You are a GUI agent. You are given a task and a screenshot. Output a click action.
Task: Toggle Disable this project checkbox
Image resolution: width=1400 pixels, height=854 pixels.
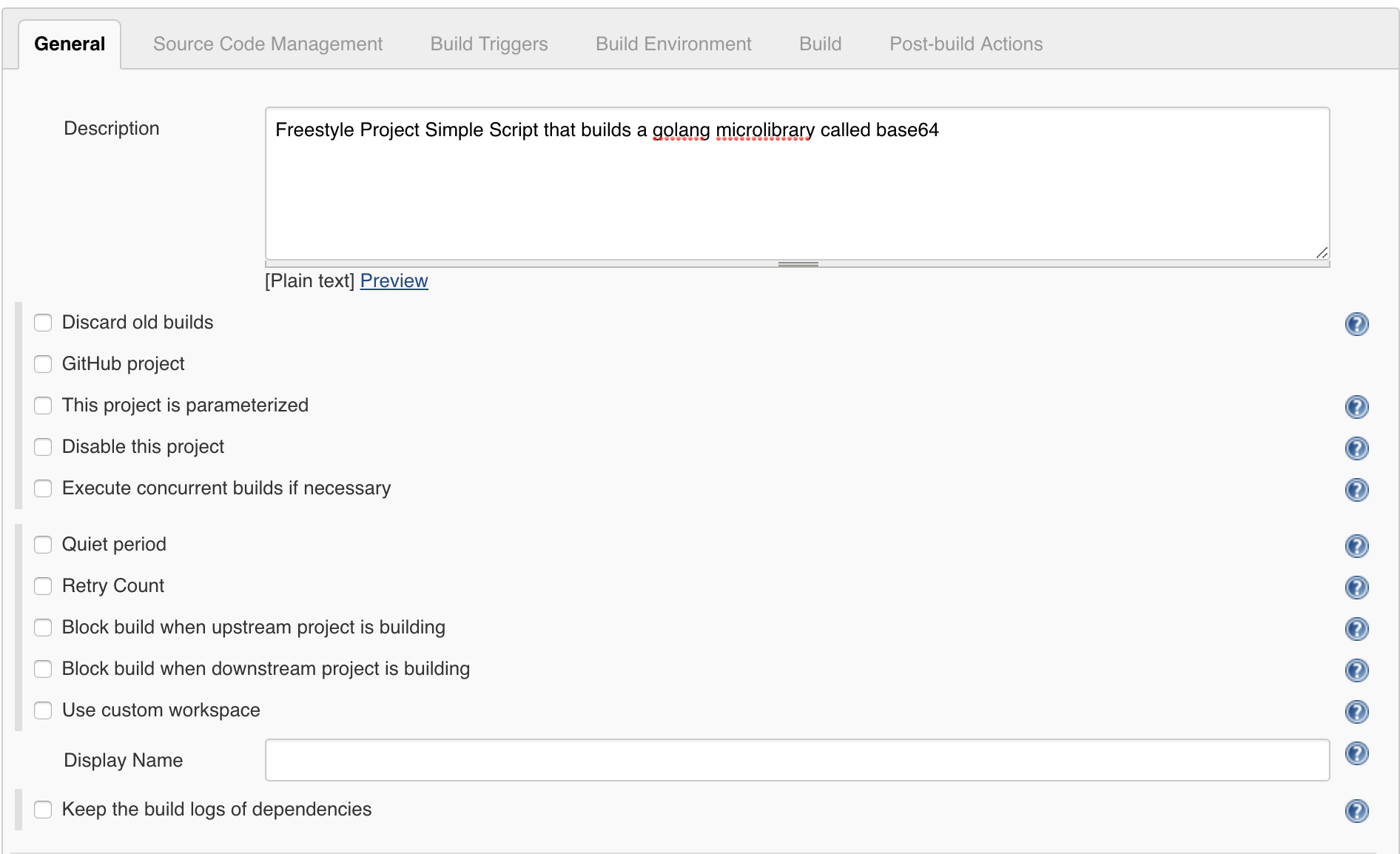click(43, 447)
